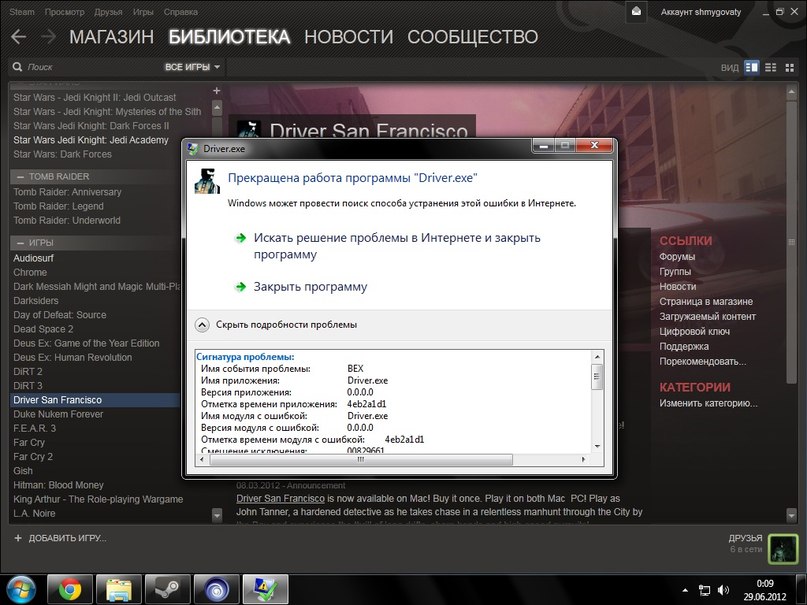Click the friends avatar thumbnail
The image size is (807, 605).
[x=783, y=548]
